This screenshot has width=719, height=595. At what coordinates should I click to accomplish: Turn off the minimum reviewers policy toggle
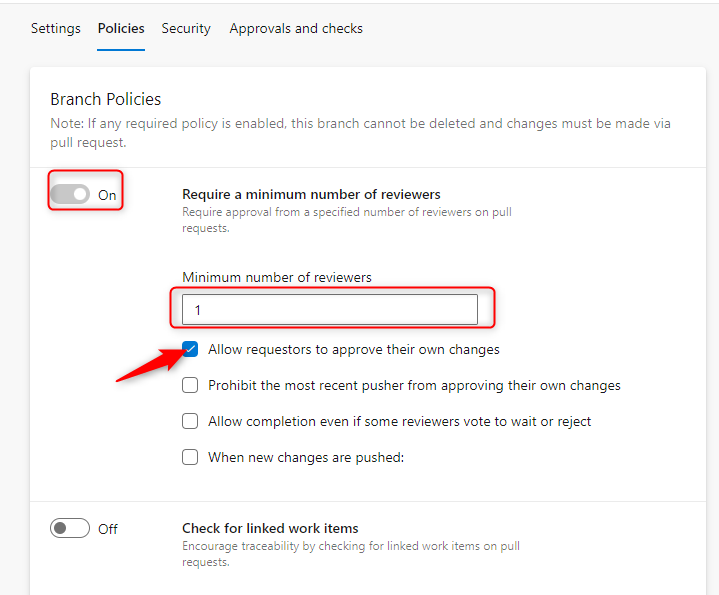(x=71, y=194)
